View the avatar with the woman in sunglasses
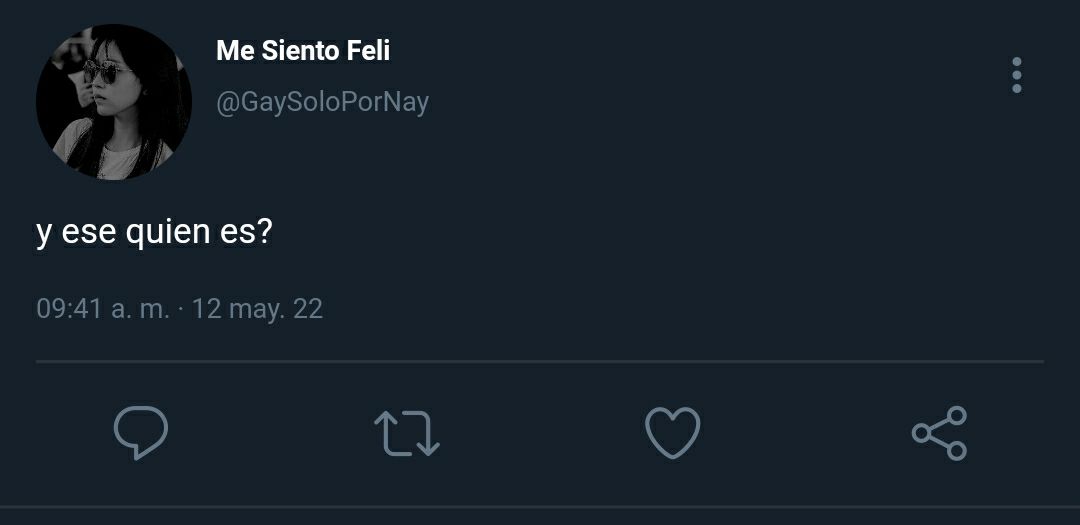The height and width of the screenshot is (525, 1080). (x=114, y=102)
